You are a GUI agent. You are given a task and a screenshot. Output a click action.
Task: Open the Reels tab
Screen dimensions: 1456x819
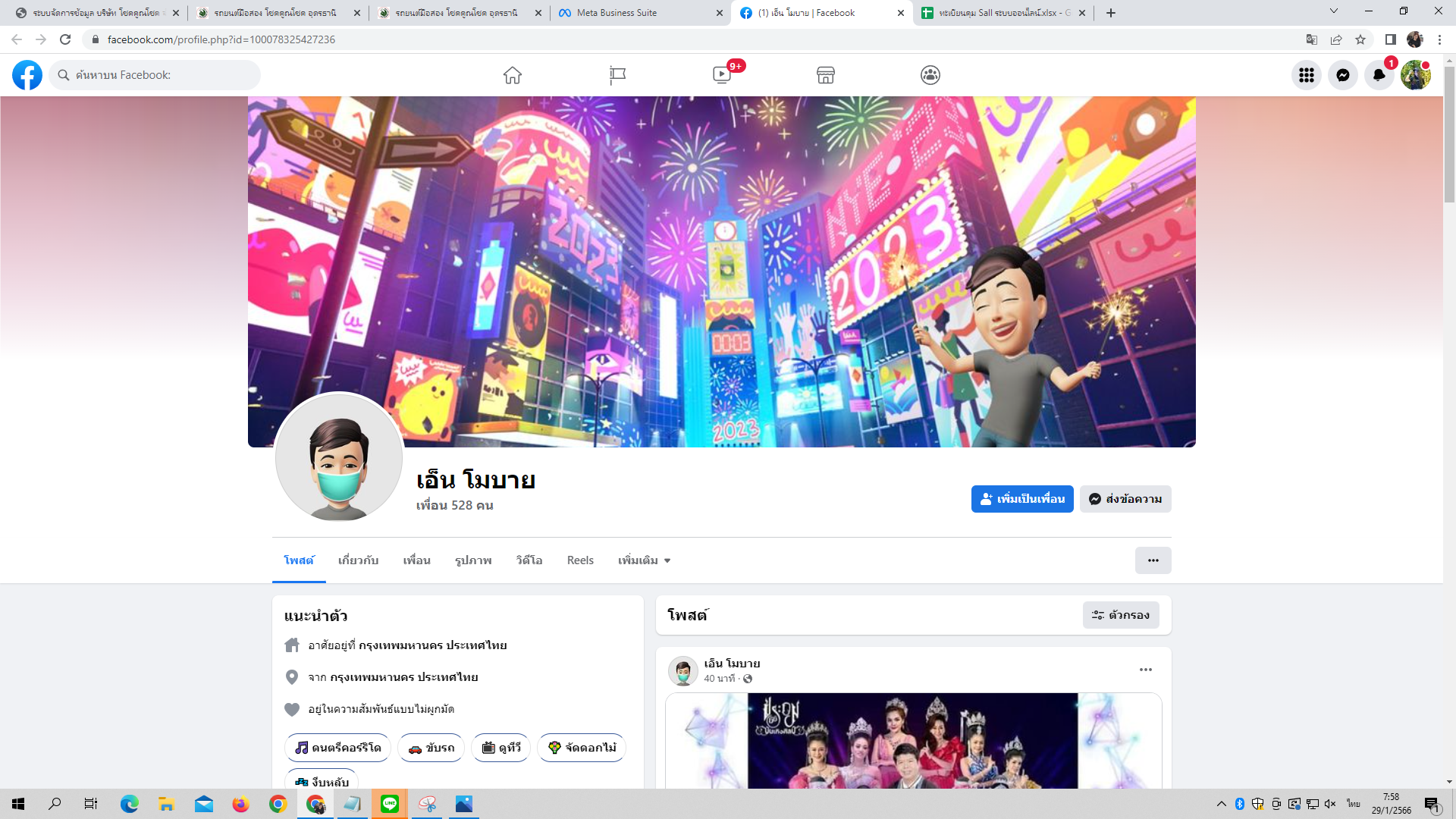[580, 560]
